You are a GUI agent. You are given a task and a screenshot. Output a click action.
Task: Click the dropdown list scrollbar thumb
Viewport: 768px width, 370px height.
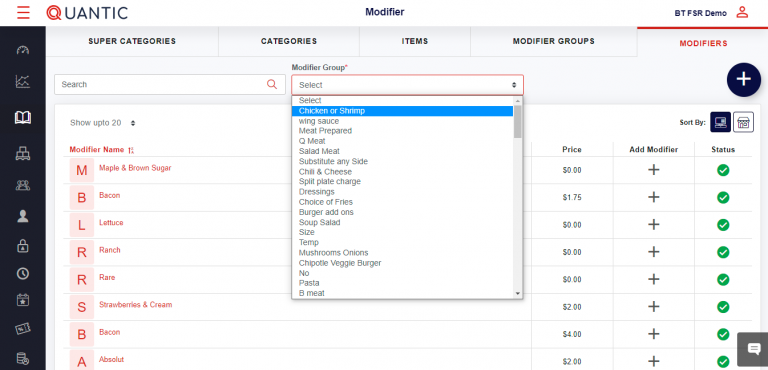(x=517, y=121)
